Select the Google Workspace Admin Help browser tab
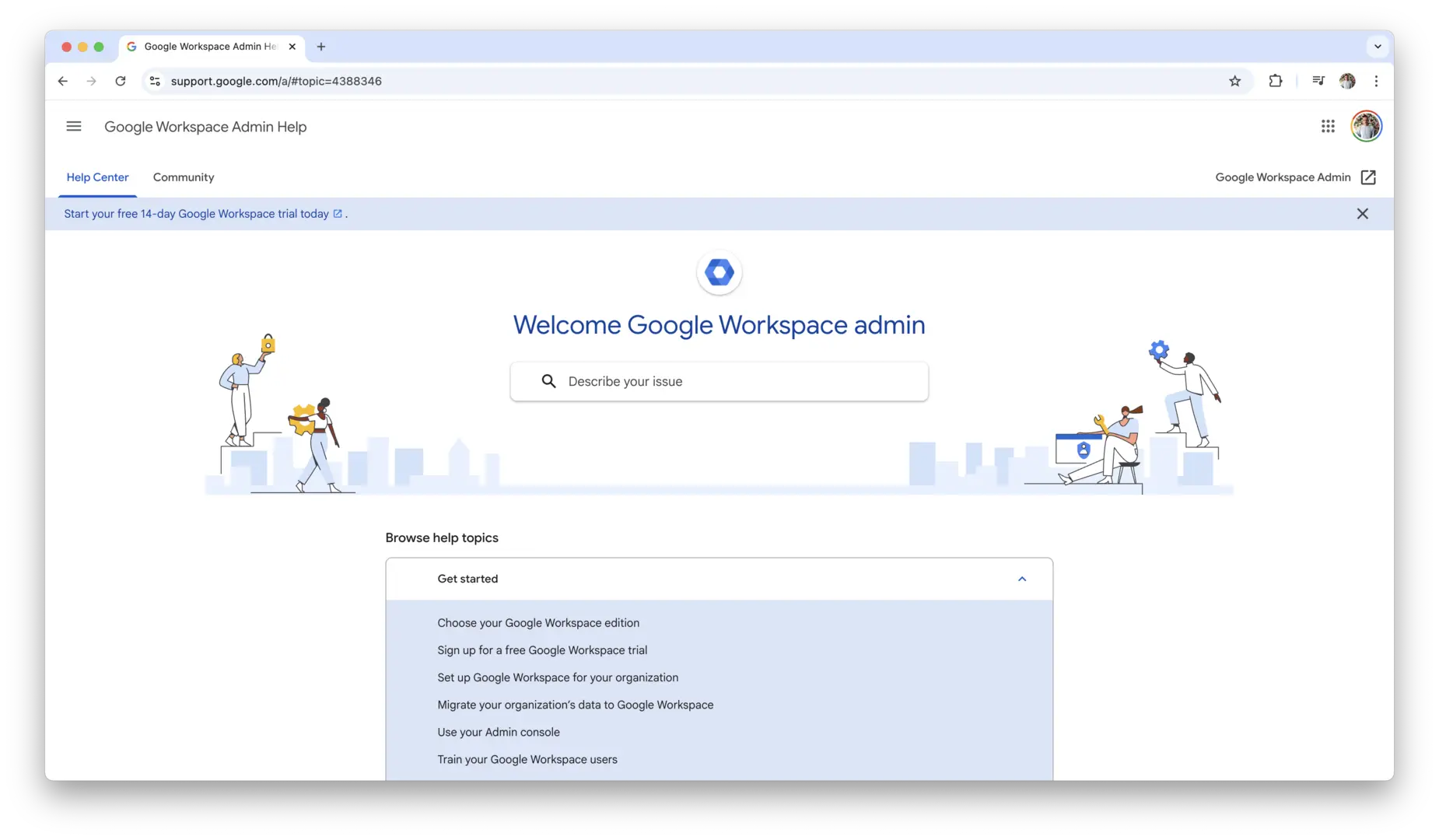 [x=210, y=47]
